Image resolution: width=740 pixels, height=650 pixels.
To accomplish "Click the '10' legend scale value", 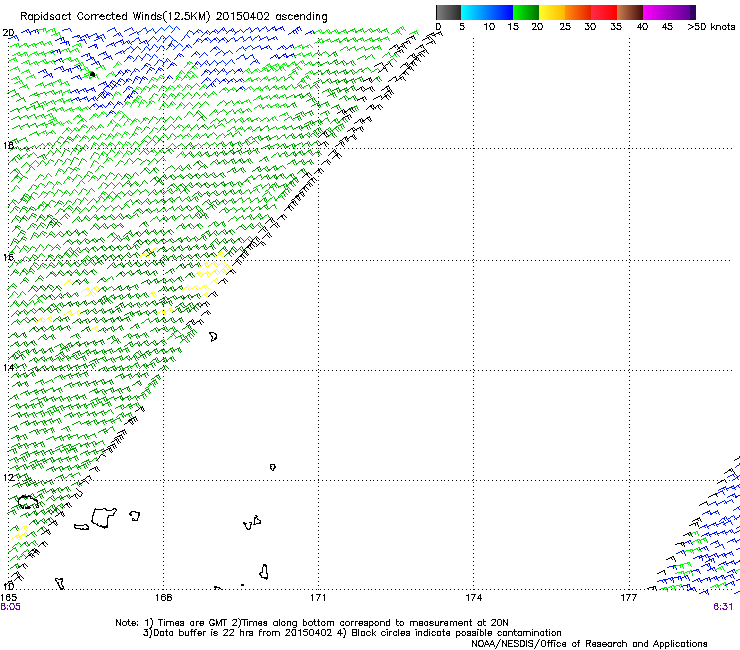I will tap(489, 27).
